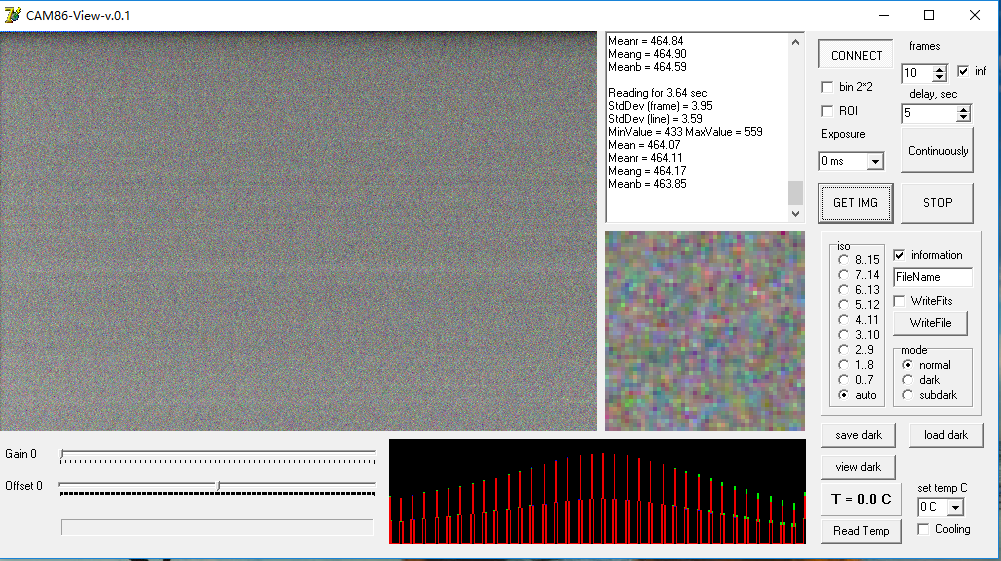Click the red histogram graph
The image size is (1001, 561).
tap(597, 491)
